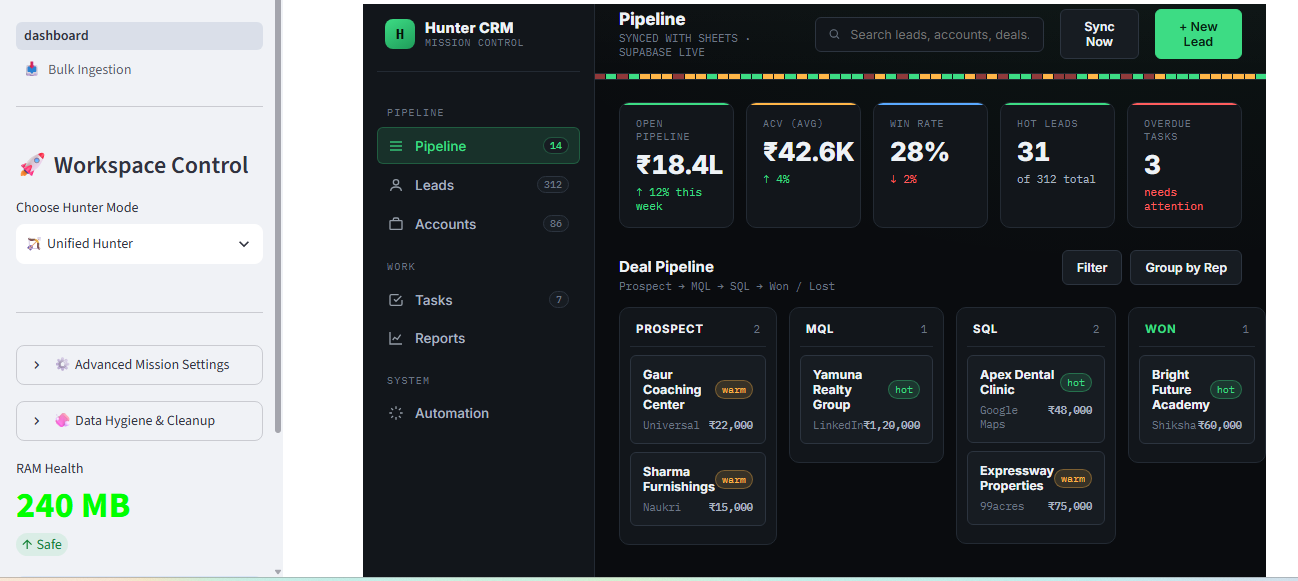Click the Leads person icon
The image size is (1298, 581).
tap(396, 185)
